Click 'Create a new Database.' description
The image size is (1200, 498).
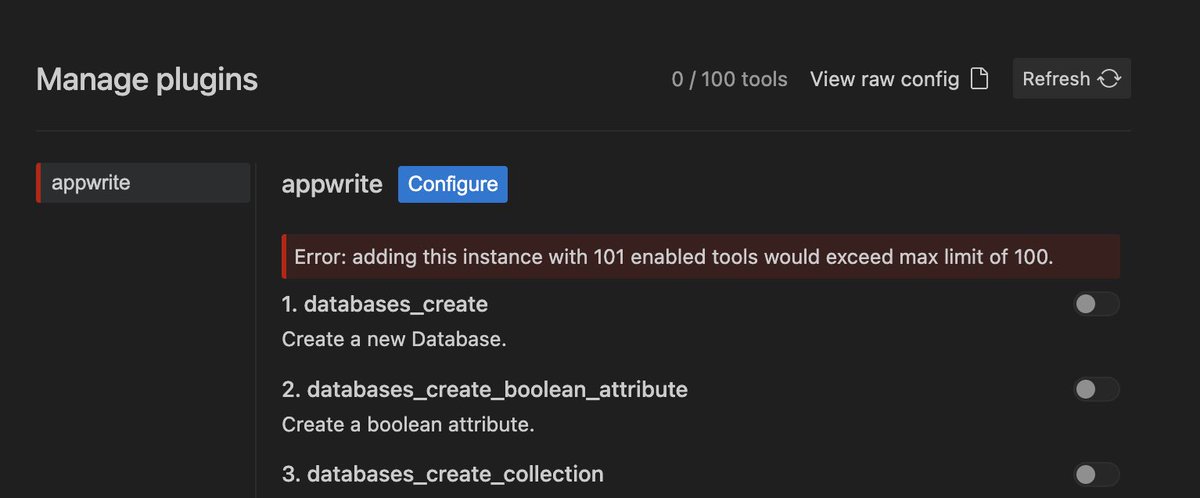pos(394,339)
